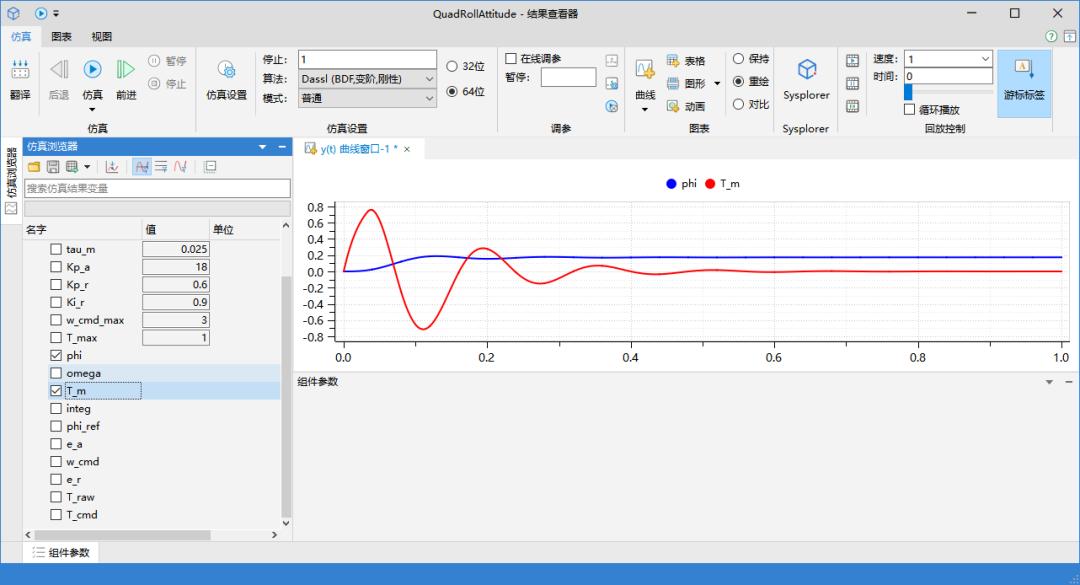Open the 组件参数 panel dropdown arrow

[x=1049, y=382]
